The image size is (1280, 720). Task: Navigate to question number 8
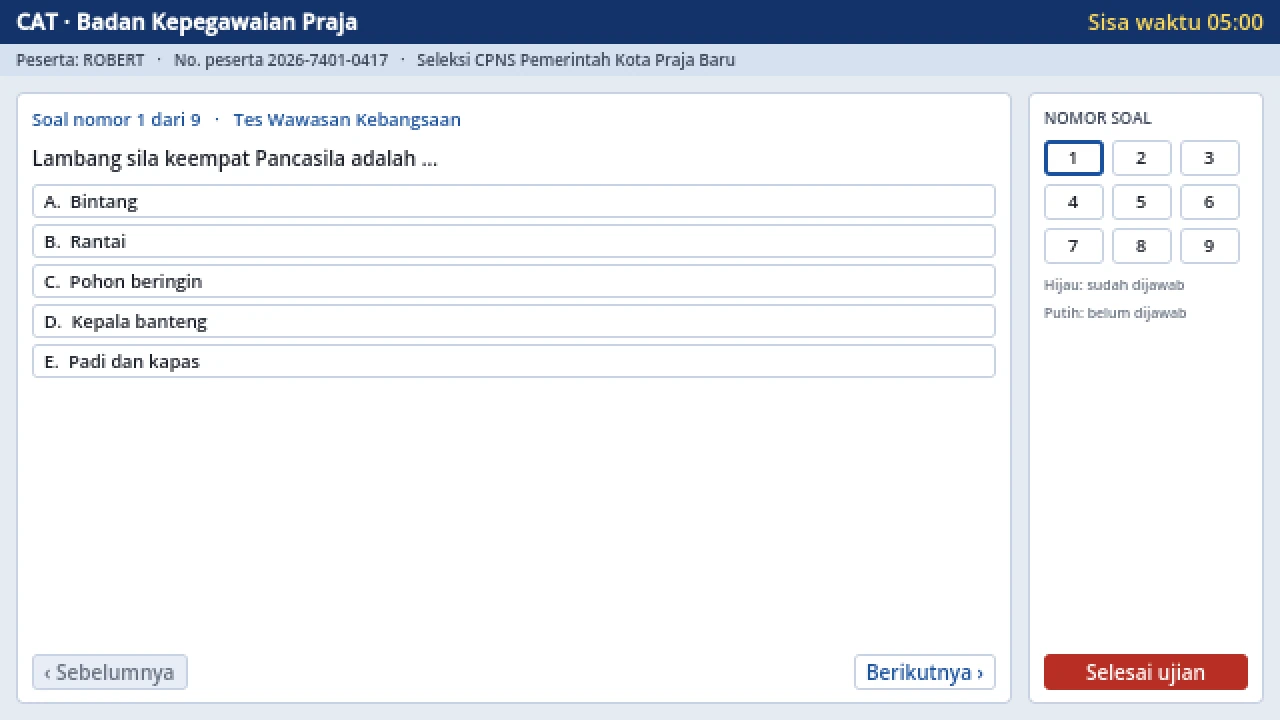1142,246
